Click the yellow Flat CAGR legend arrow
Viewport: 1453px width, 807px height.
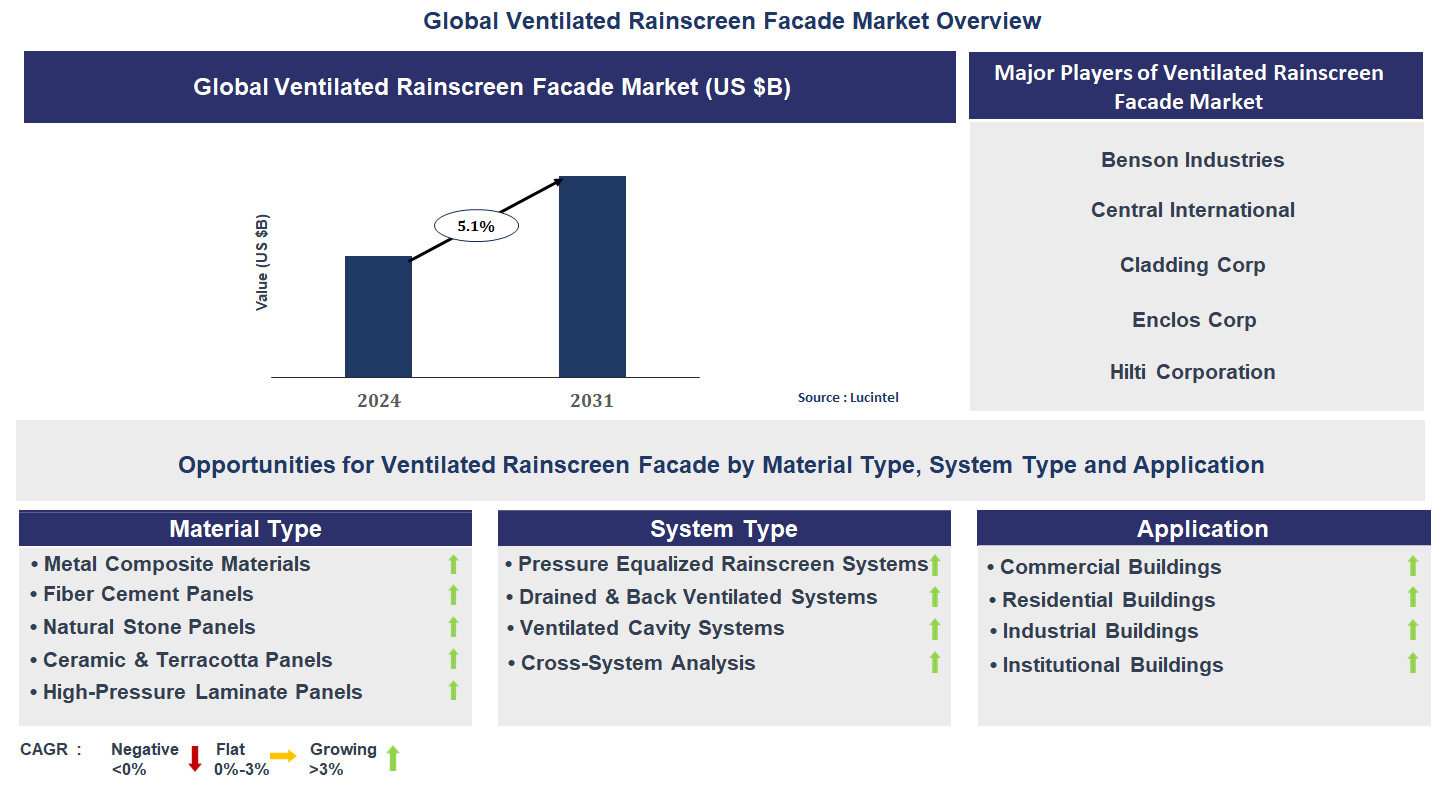point(283,756)
